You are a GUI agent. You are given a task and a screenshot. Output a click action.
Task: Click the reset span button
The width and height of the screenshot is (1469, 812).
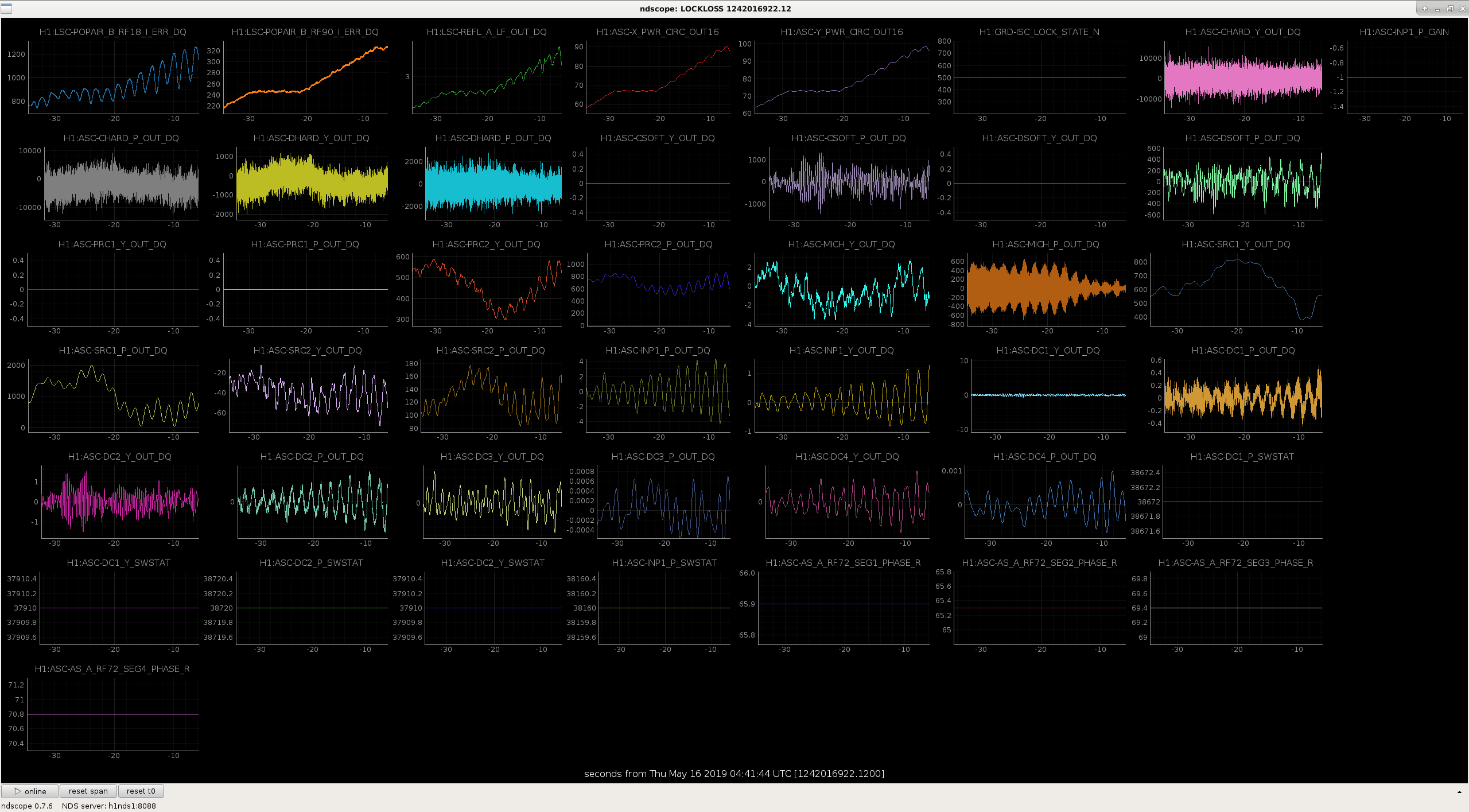(x=88, y=791)
